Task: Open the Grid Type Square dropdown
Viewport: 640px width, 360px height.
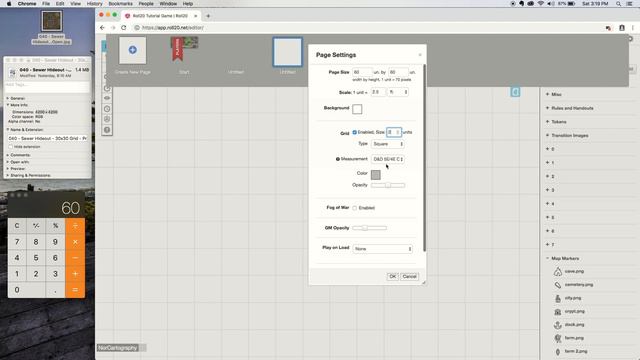Action: [388, 144]
